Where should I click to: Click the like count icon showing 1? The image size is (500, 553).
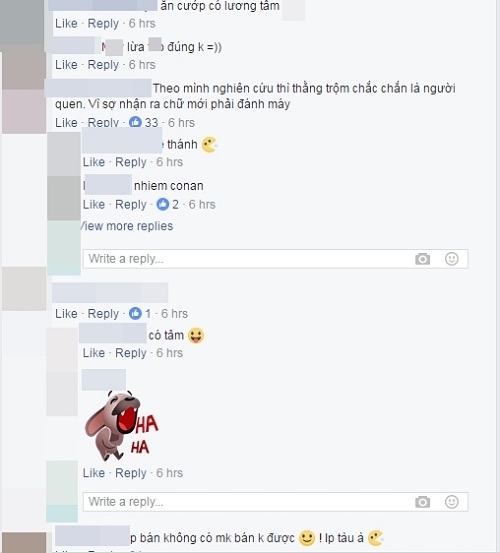click(135, 313)
